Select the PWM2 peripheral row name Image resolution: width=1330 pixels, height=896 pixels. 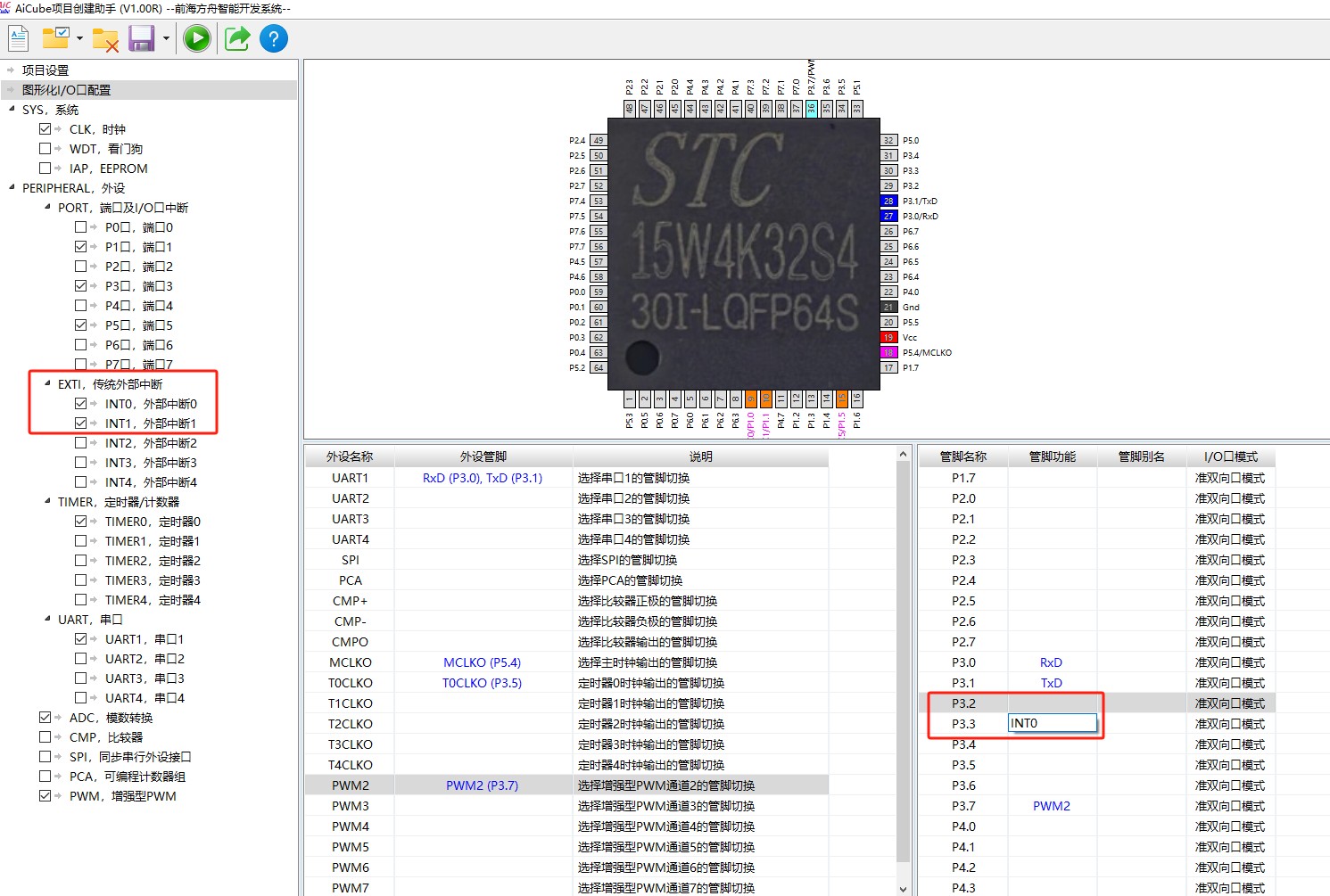pos(351,785)
